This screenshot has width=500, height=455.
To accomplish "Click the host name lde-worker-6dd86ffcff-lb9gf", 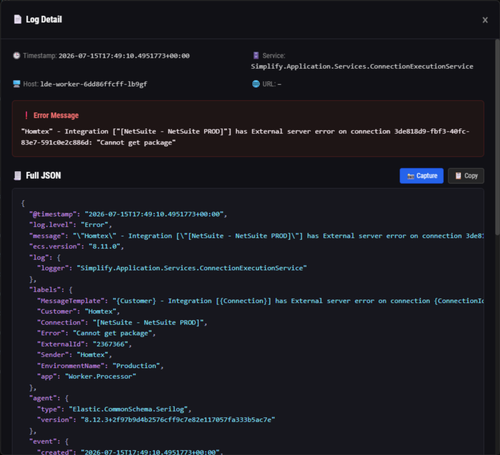I will [94, 84].
